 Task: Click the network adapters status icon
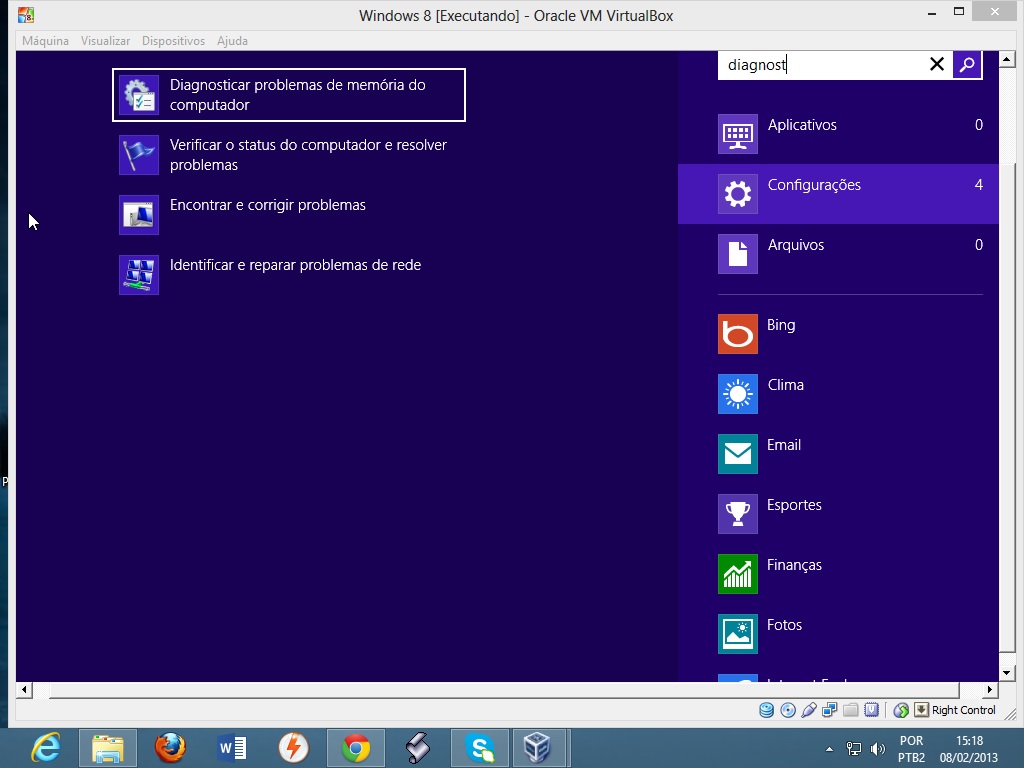pyautogui.click(x=829, y=710)
